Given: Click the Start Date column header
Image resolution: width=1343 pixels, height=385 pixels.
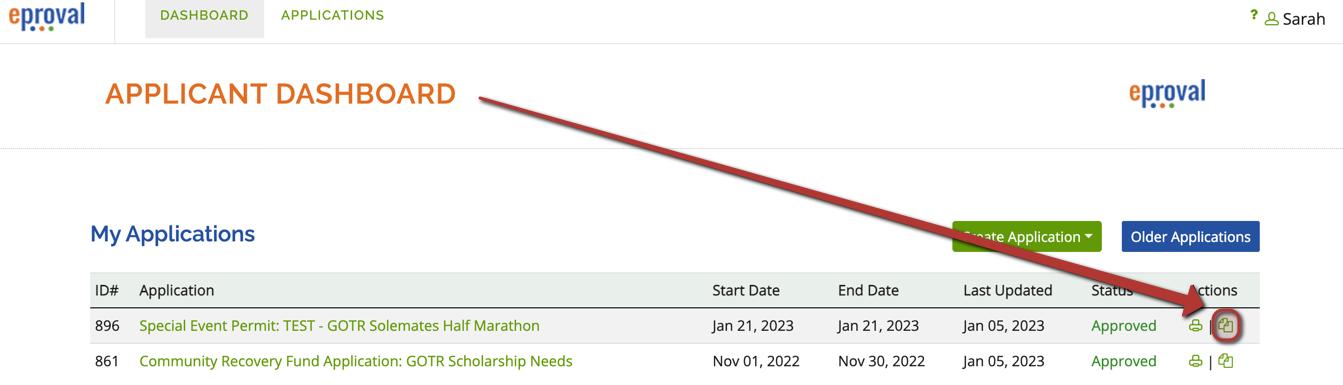Looking at the screenshot, I should click(746, 291).
